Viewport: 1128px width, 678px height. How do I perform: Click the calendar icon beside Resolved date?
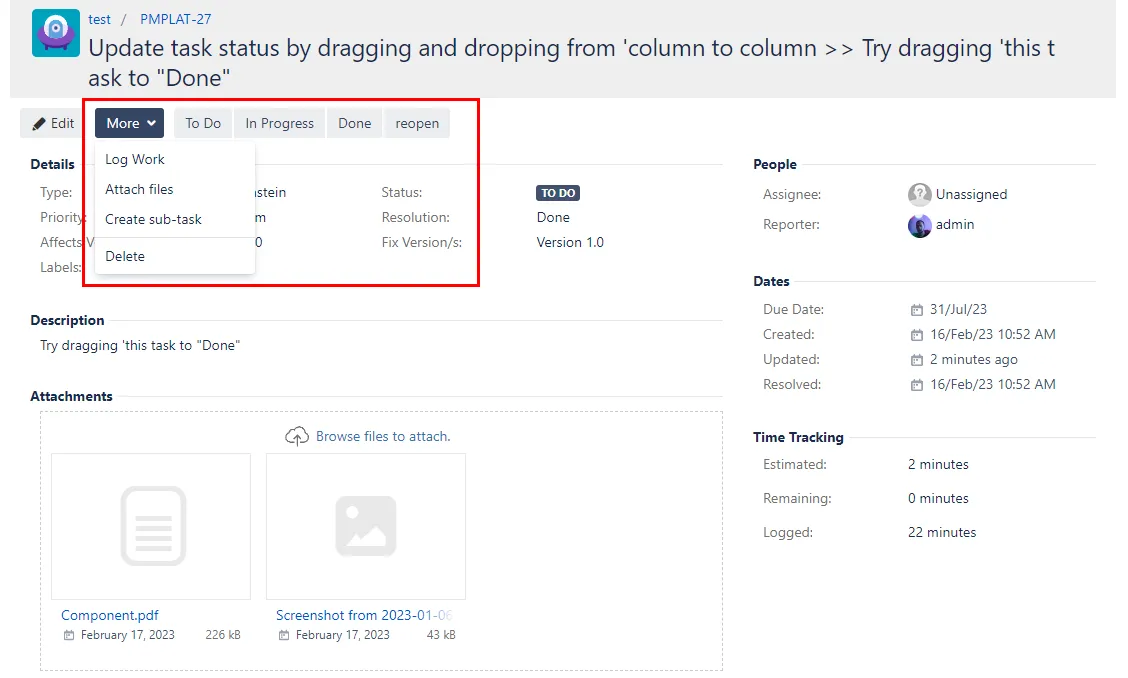(x=916, y=385)
